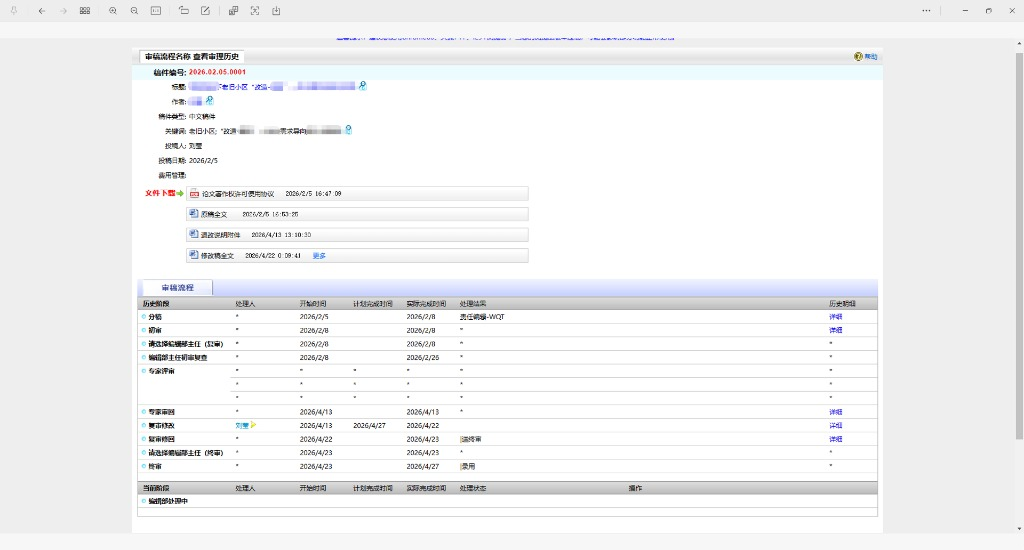Click the thumbnail grid view icon
The height and width of the screenshot is (550, 1024).
(85, 10)
